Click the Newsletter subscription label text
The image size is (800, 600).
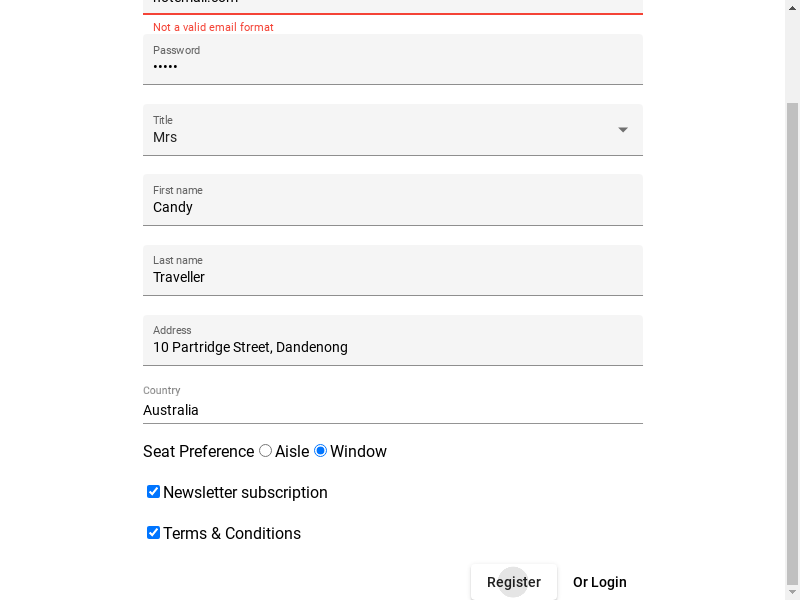245,492
